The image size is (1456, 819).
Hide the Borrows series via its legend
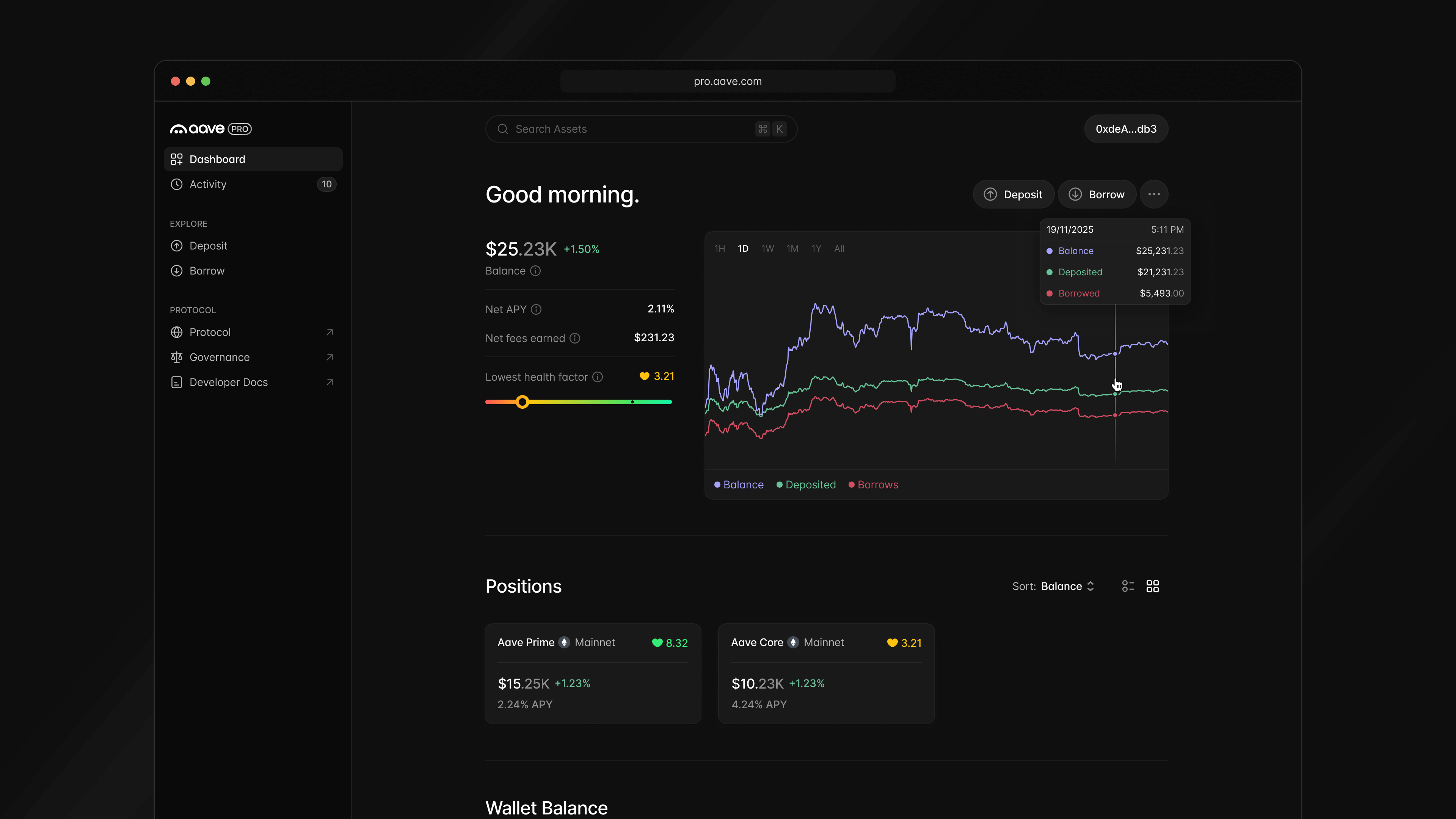coord(873,485)
